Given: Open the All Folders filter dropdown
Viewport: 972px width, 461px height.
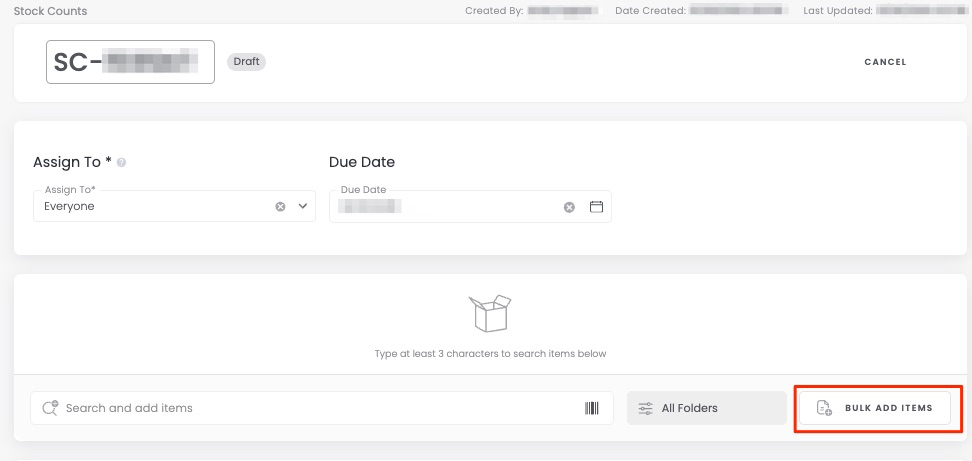Looking at the screenshot, I should (707, 408).
